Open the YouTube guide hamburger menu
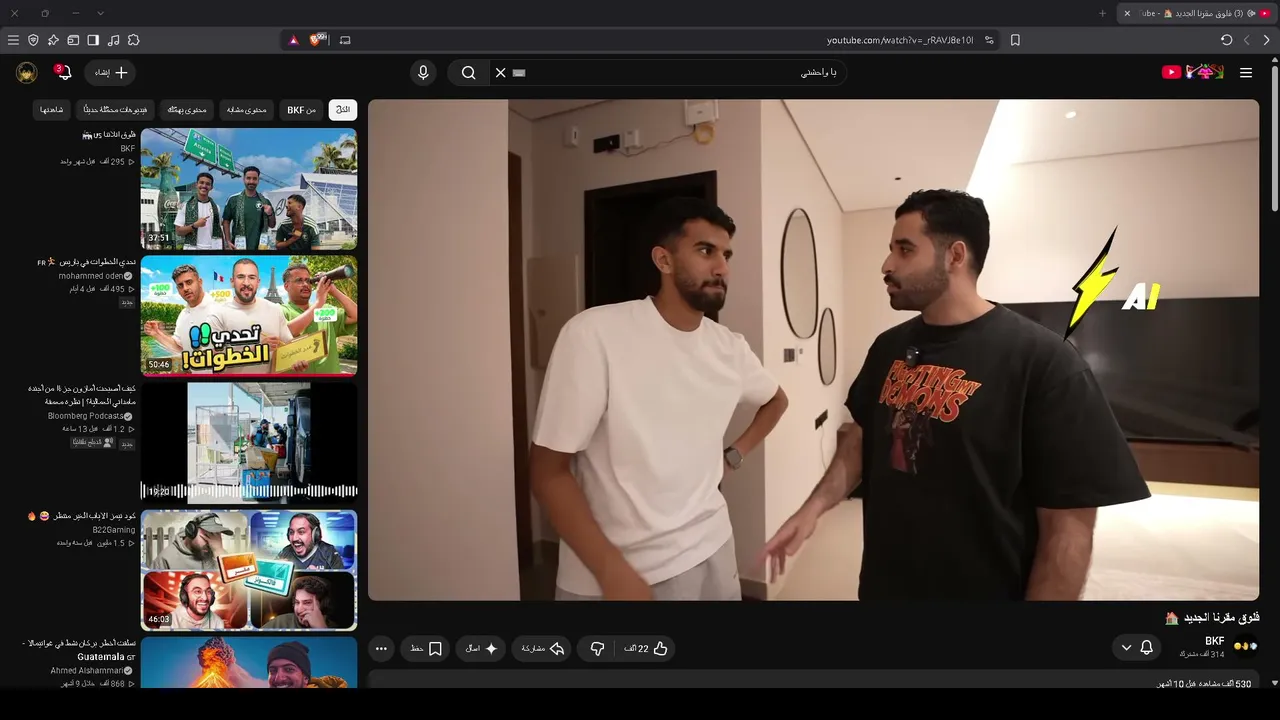The image size is (1280, 720). pos(1246,72)
